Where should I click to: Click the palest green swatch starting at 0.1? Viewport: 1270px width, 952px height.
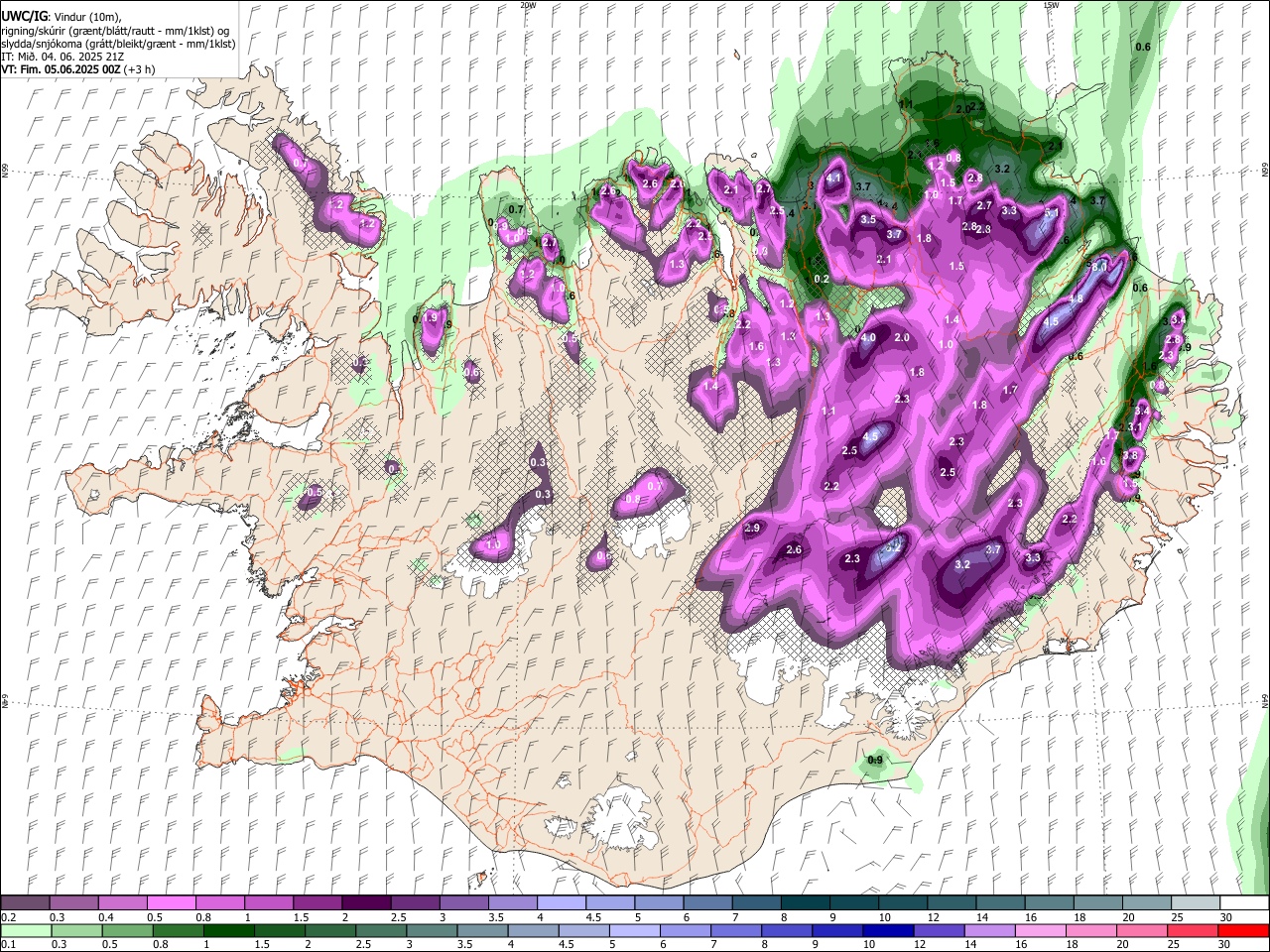[x=25, y=931]
